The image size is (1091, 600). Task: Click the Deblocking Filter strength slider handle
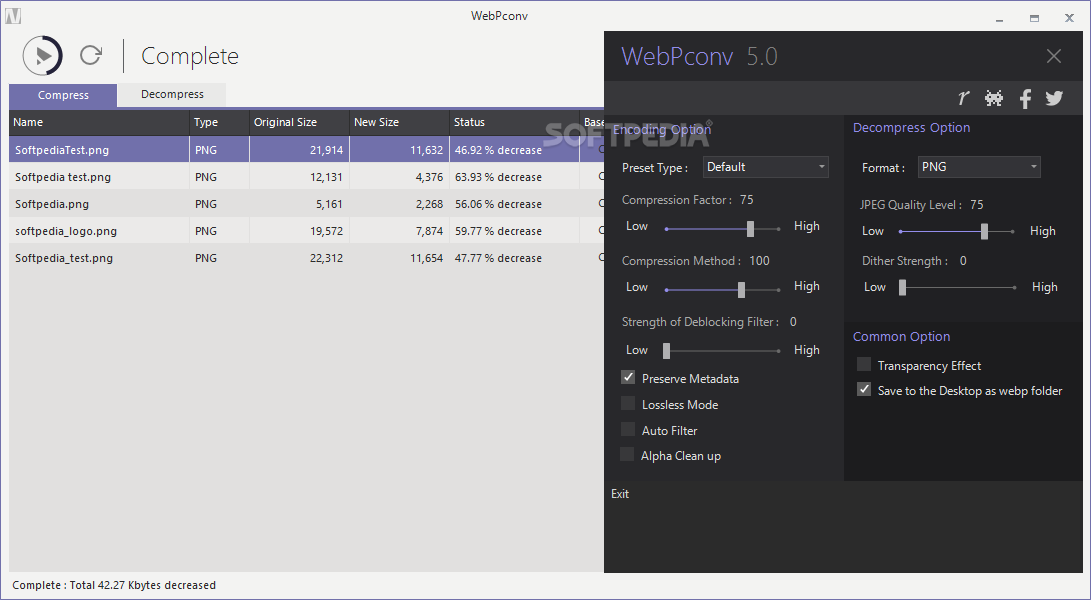click(x=666, y=351)
